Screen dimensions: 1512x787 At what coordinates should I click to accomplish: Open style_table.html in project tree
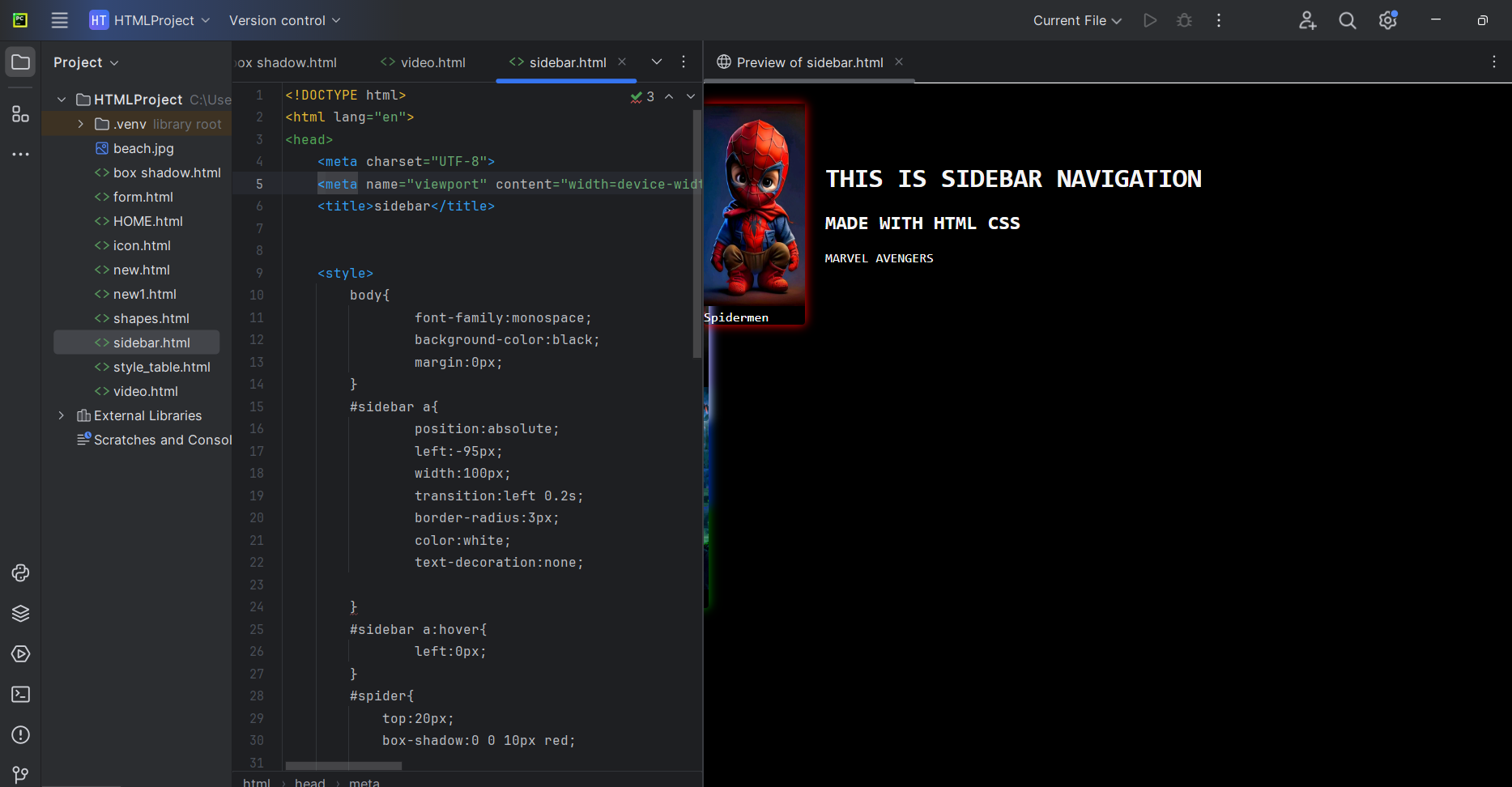pos(162,367)
